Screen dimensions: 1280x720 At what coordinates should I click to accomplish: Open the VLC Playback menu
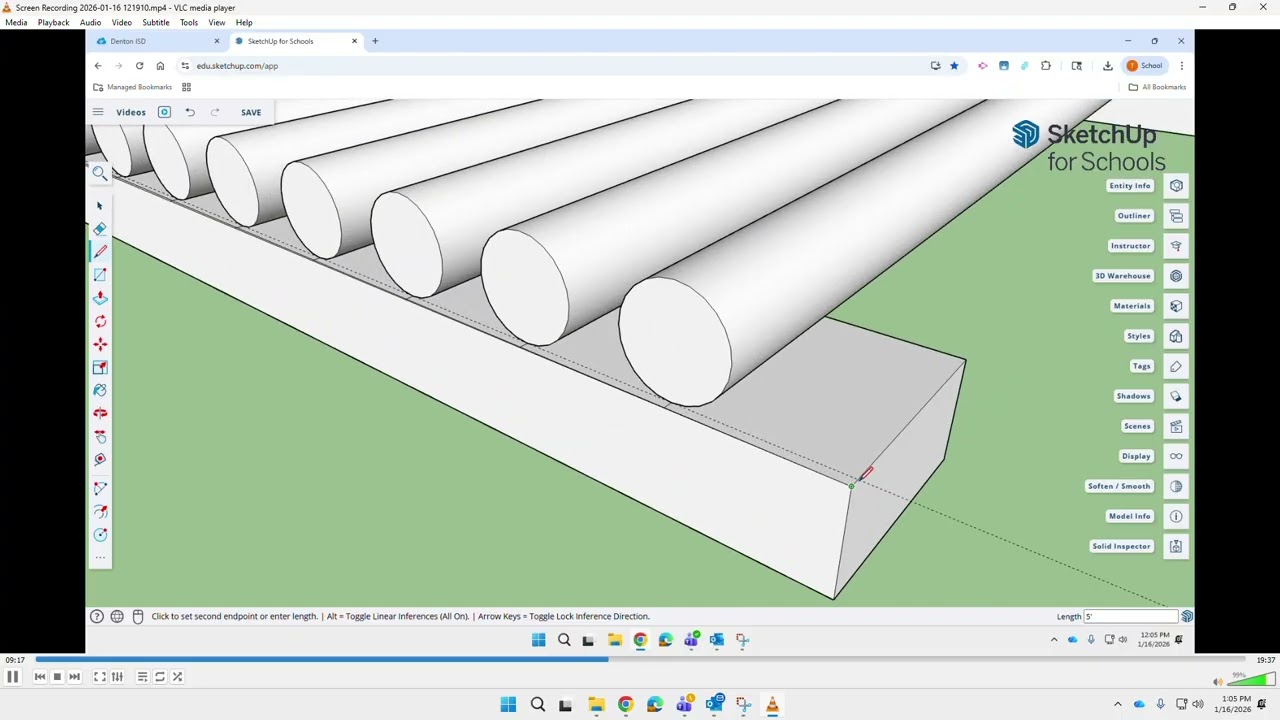53,22
